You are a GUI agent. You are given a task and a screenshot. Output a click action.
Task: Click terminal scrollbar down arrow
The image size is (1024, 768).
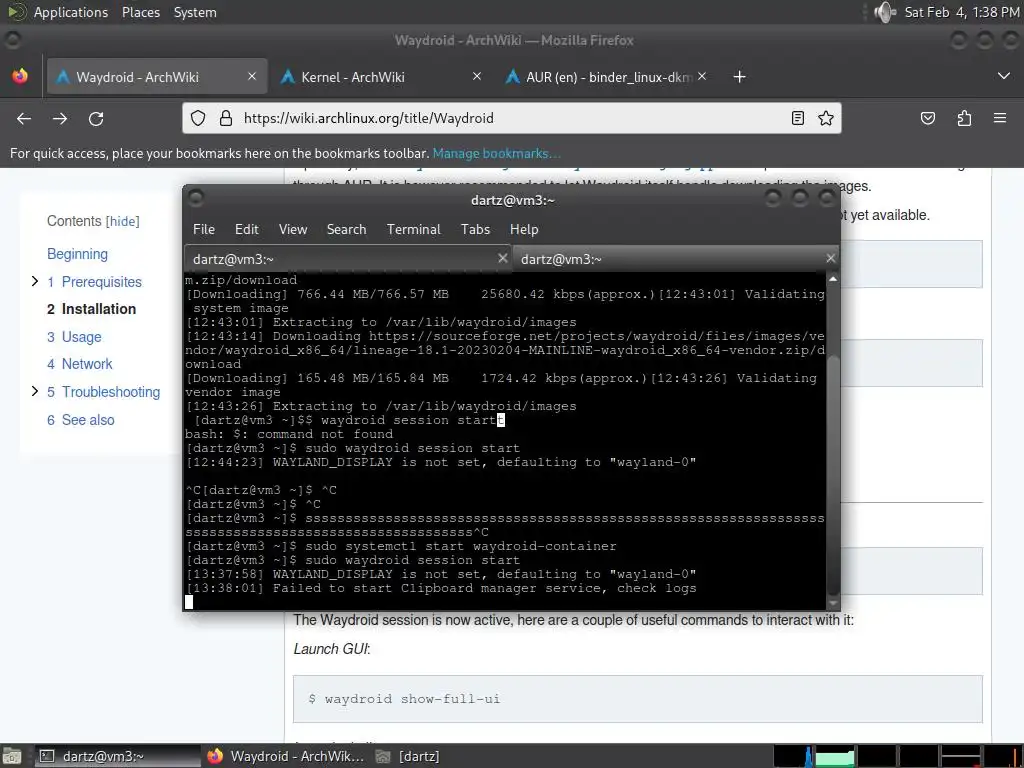[x=833, y=603]
